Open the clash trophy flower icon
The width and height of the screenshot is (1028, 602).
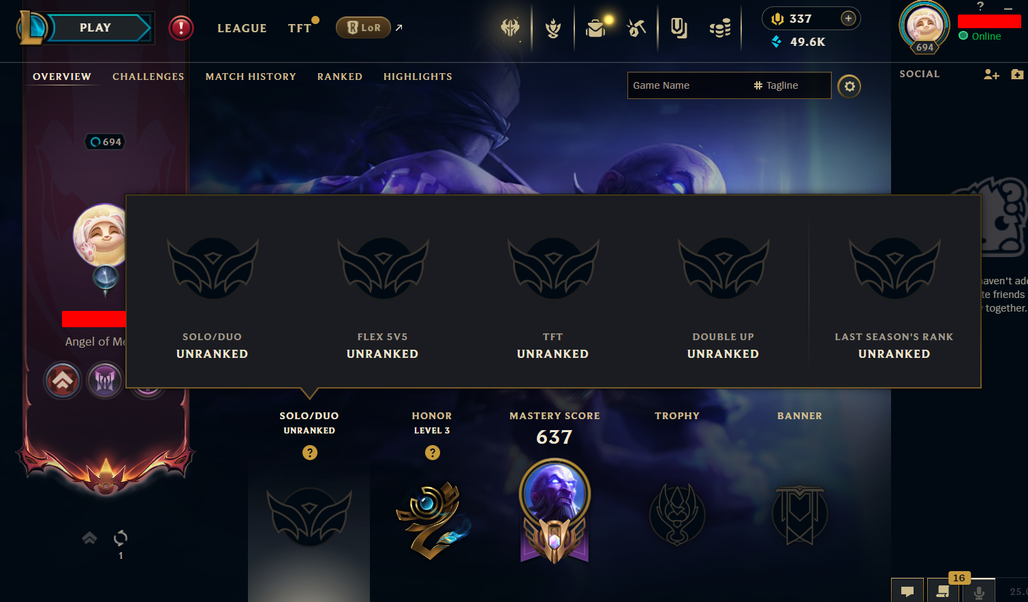coord(553,28)
